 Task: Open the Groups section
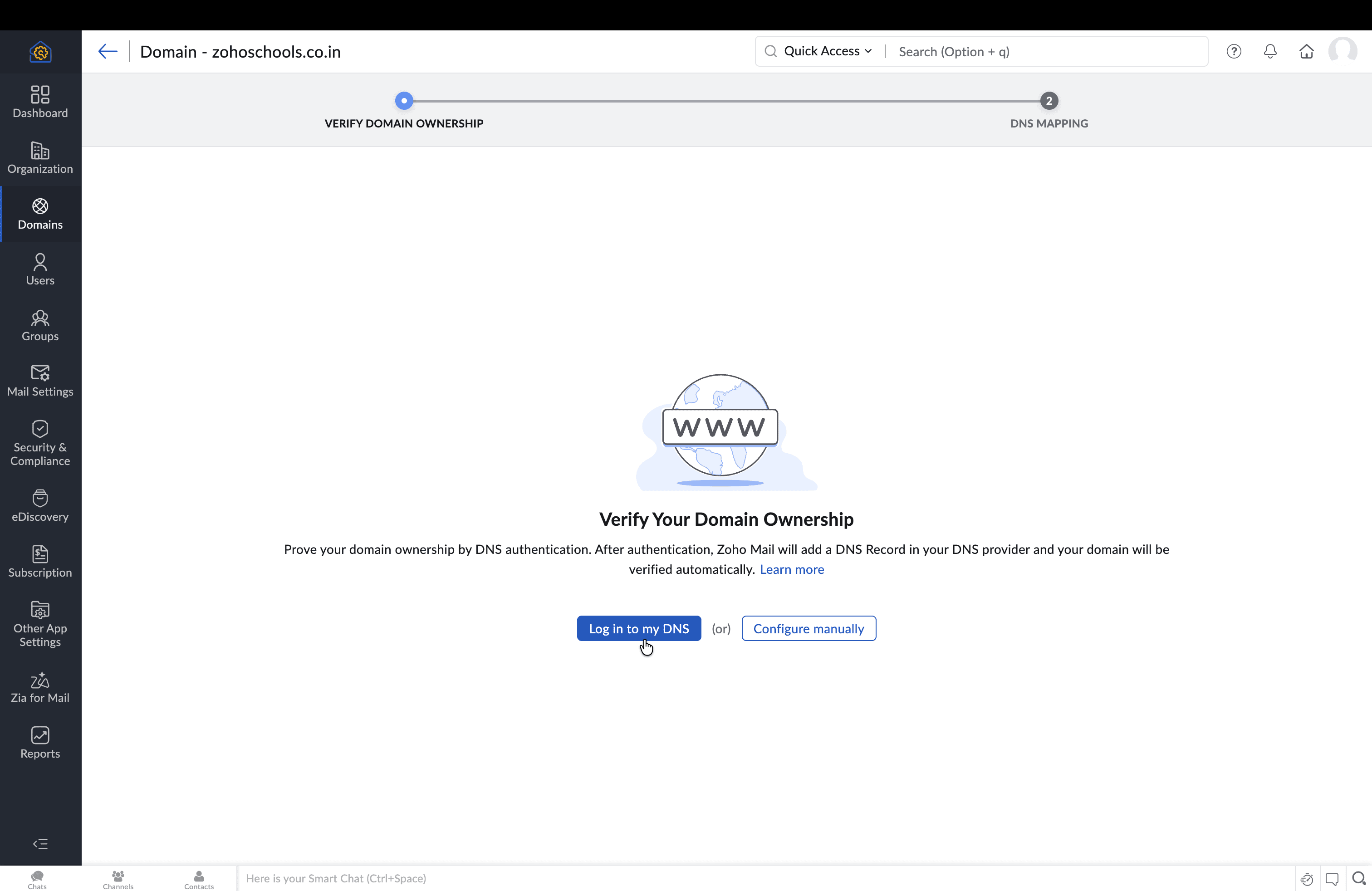pyautogui.click(x=40, y=326)
